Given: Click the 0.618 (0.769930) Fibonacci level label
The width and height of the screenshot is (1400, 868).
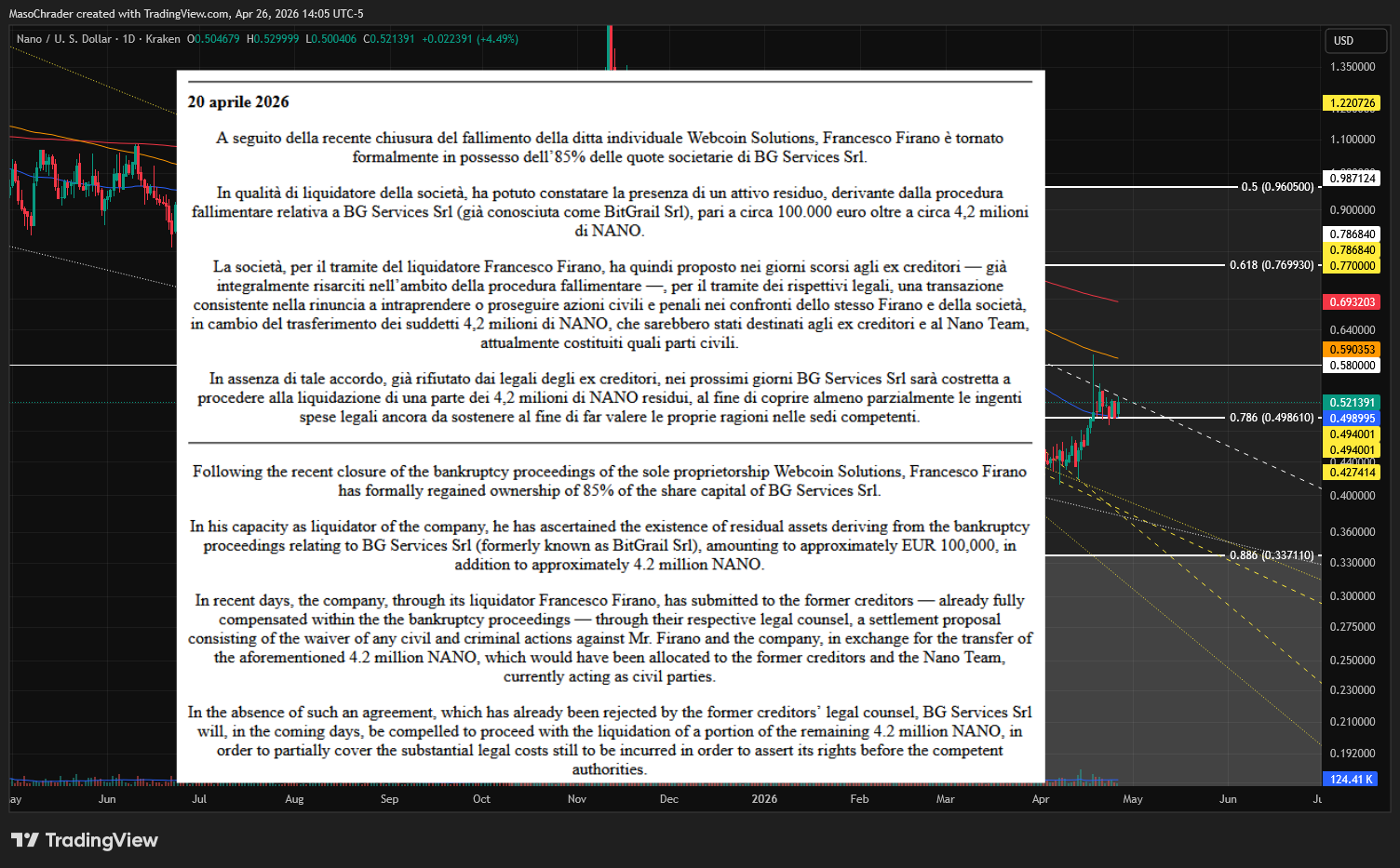Looking at the screenshot, I should [x=1272, y=265].
